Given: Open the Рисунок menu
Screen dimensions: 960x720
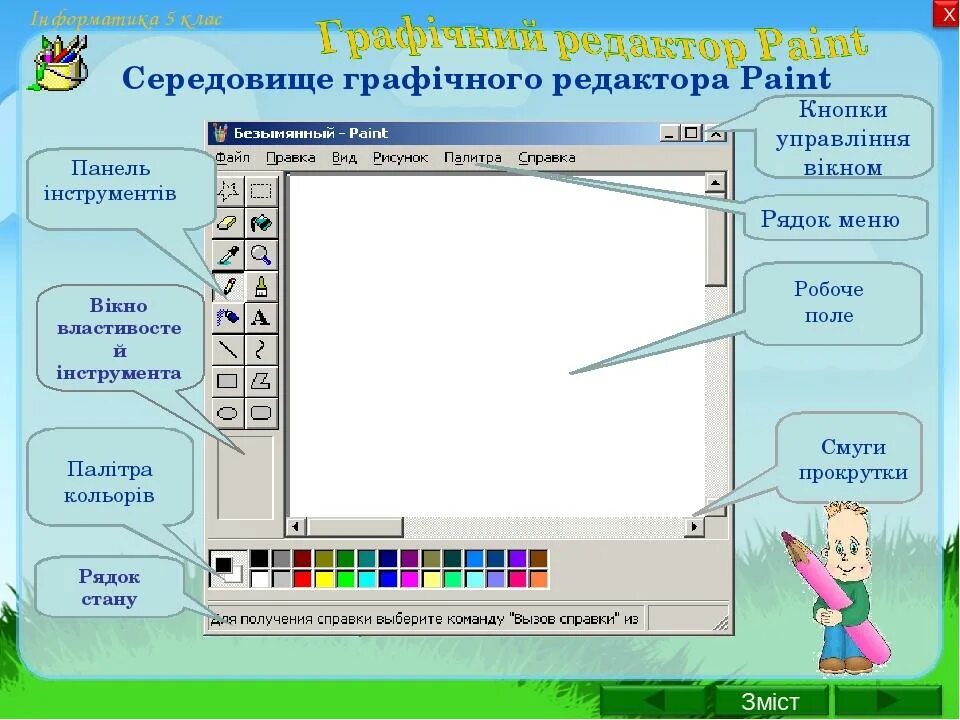Looking at the screenshot, I should [400, 157].
